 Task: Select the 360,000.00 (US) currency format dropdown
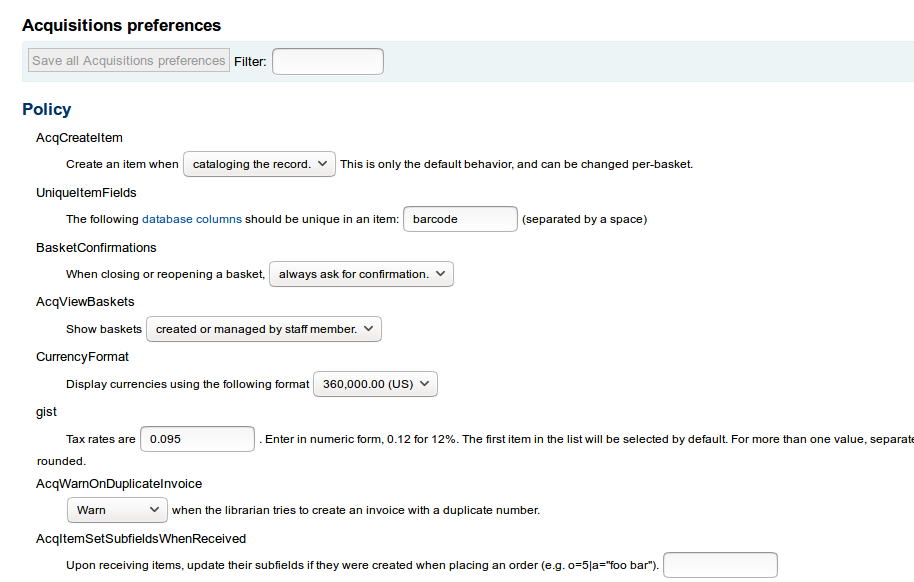(375, 384)
